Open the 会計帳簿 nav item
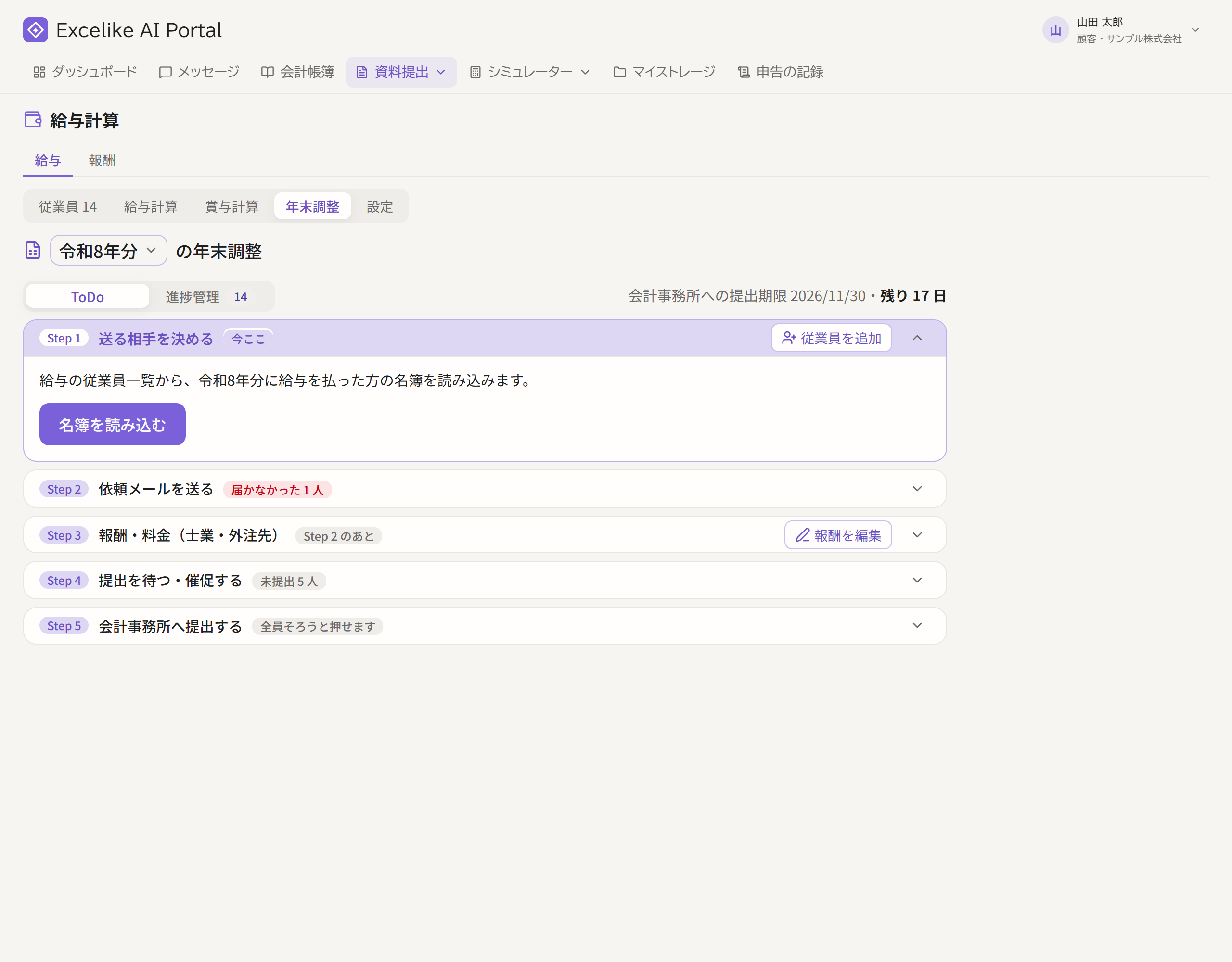Viewport: 1232px width, 962px height. (x=297, y=72)
